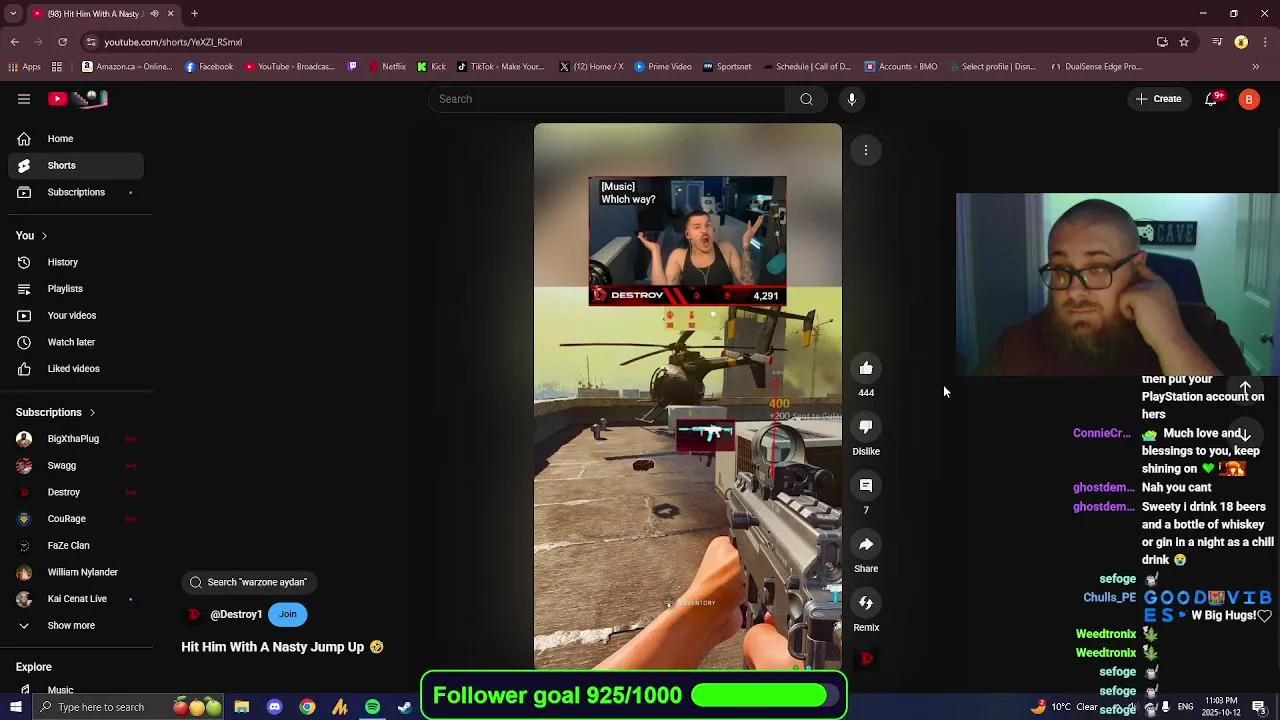
Task: Expand the You section chevron
Action: (x=44, y=236)
